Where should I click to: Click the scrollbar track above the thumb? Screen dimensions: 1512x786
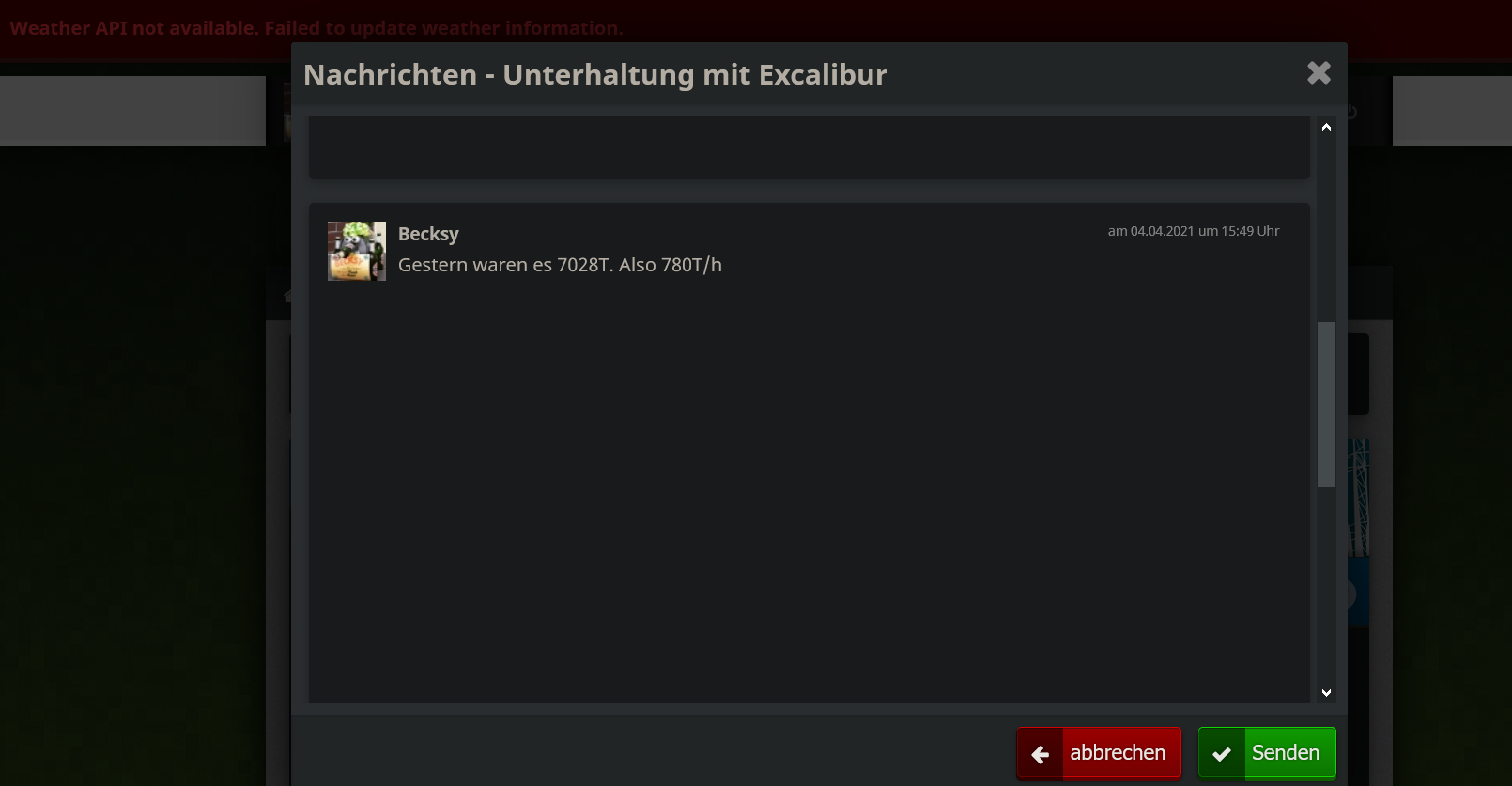click(1326, 230)
